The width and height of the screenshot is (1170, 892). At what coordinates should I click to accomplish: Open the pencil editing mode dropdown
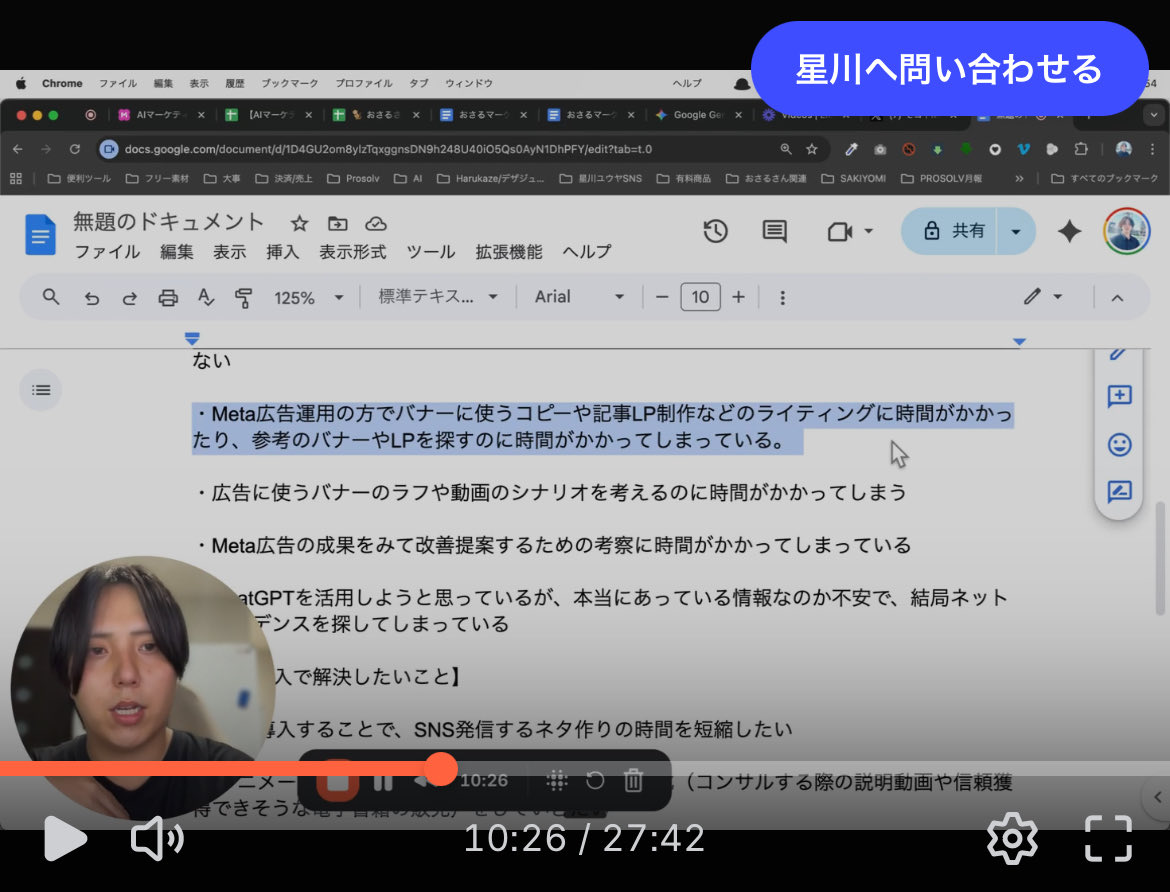click(x=1042, y=297)
